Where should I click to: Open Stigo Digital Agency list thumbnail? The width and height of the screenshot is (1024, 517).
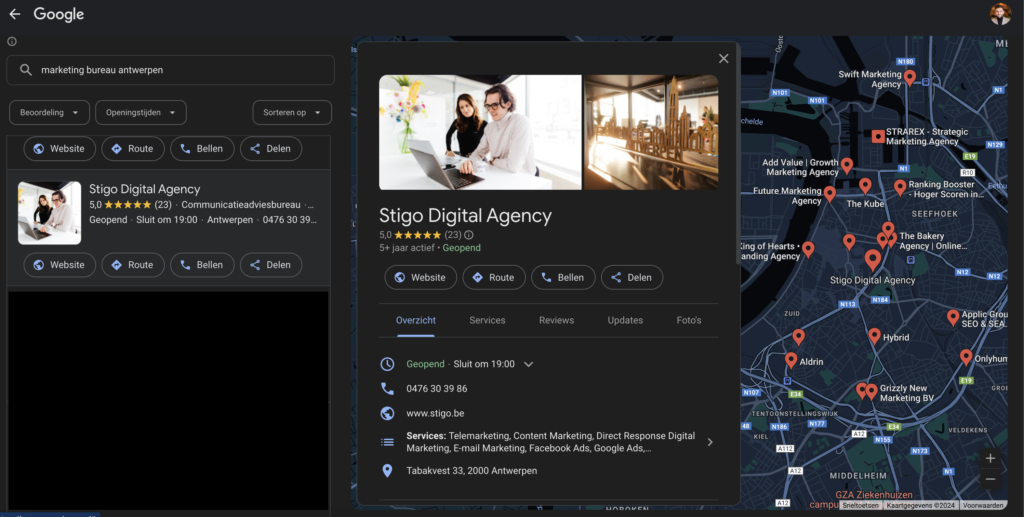(x=50, y=213)
